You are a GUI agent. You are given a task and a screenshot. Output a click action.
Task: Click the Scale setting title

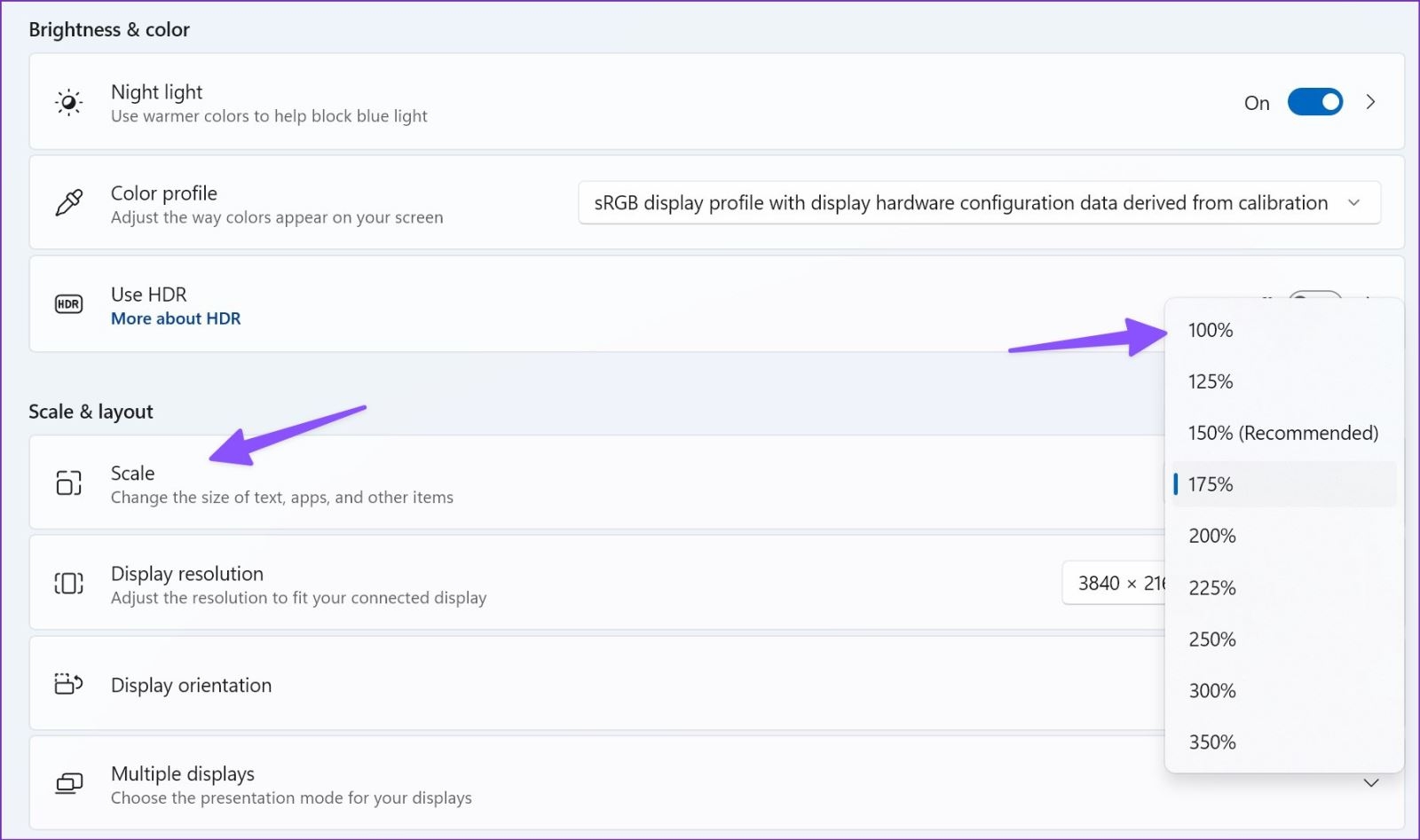point(133,473)
